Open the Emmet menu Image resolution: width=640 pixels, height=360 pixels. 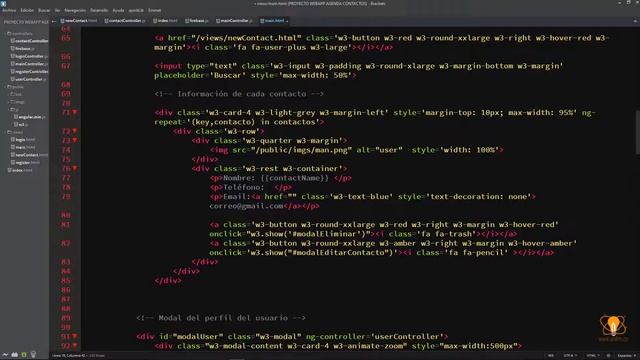pos(154,10)
